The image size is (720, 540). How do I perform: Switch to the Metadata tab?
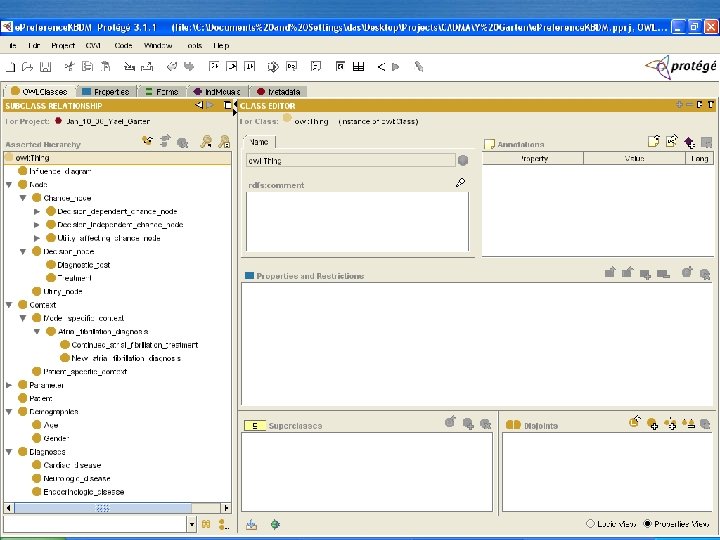click(x=279, y=91)
